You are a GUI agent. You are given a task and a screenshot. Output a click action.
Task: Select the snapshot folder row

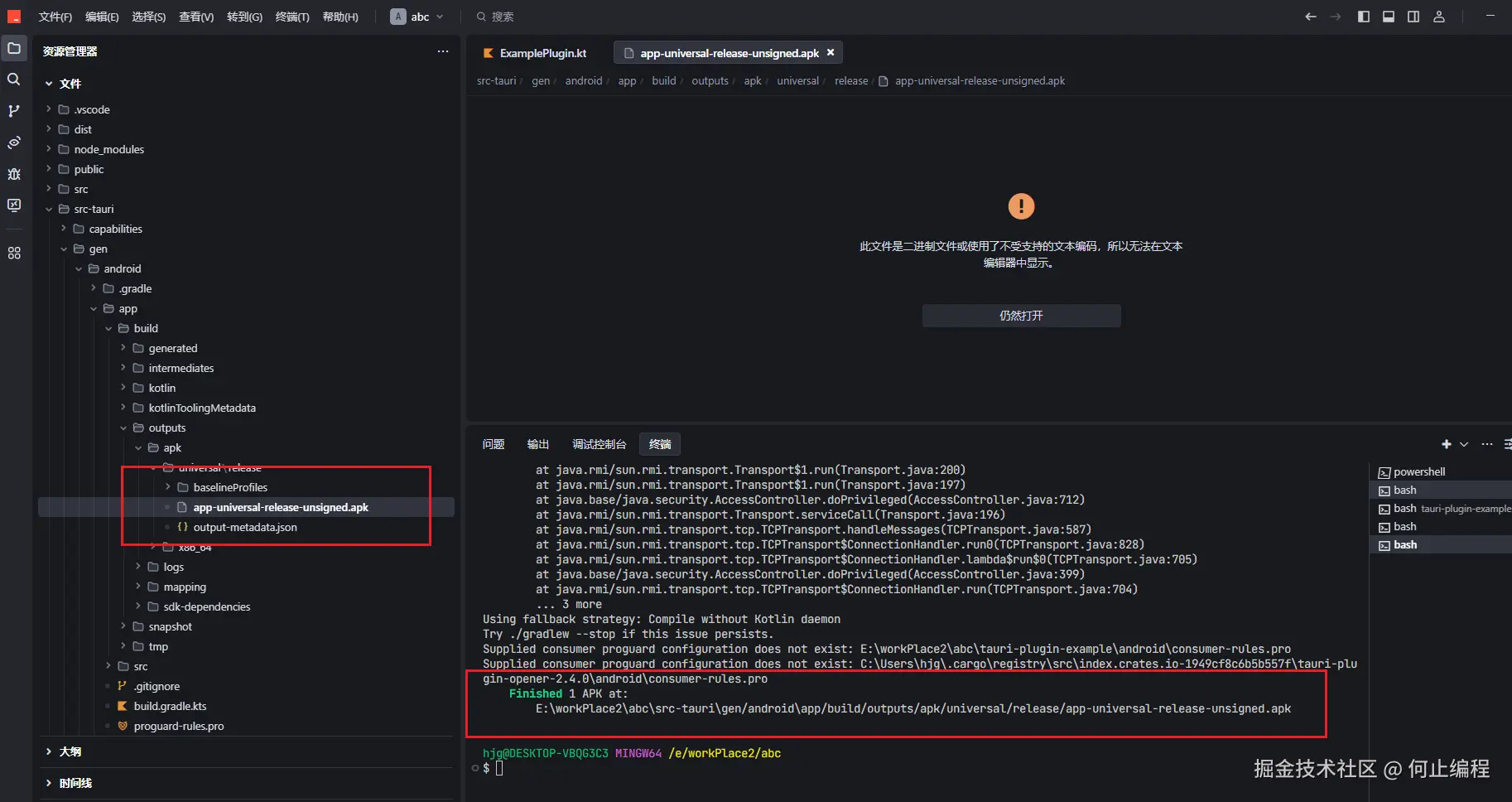[x=247, y=626]
